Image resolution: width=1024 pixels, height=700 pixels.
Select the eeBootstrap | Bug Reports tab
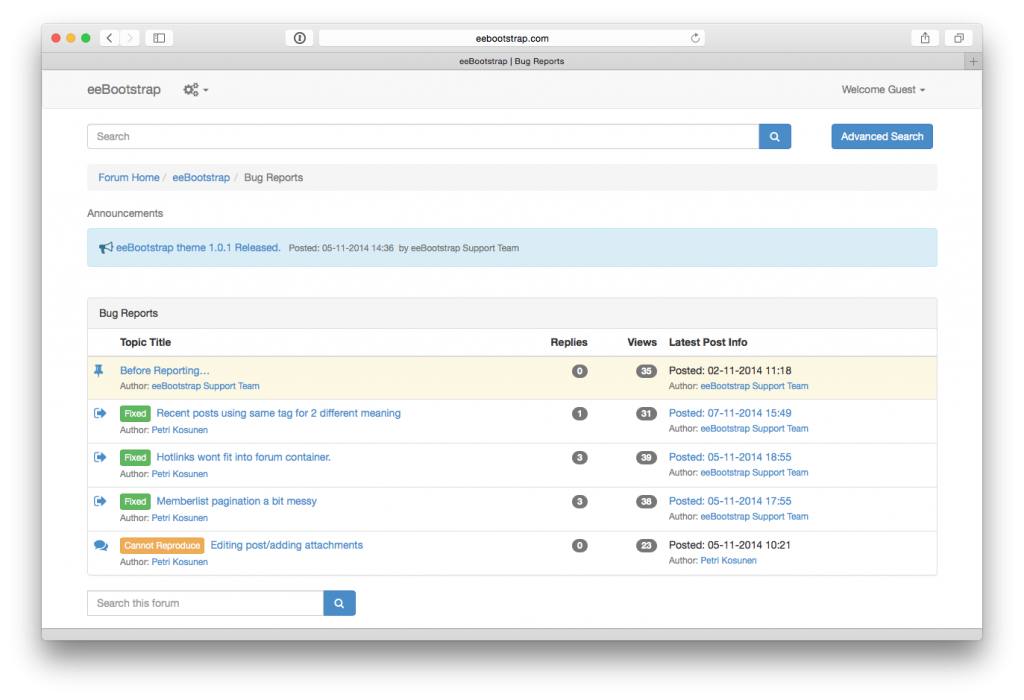pos(511,61)
